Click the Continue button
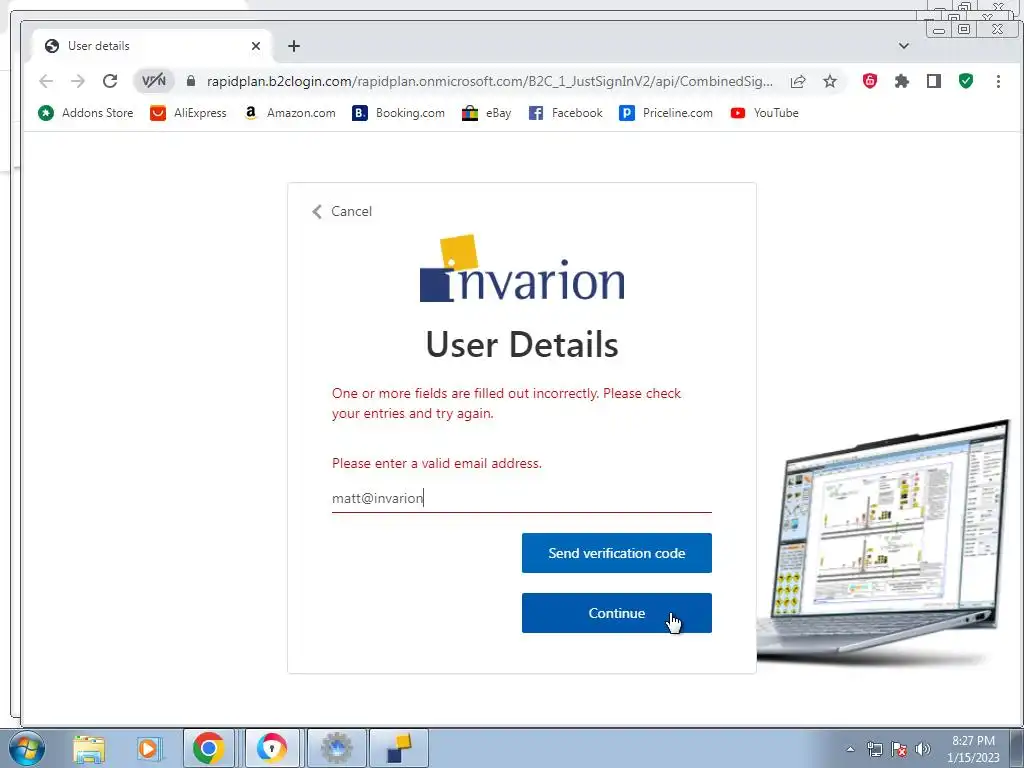Image resolution: width=1024 pixels, height=768 pixels. (x=616, y=613)
